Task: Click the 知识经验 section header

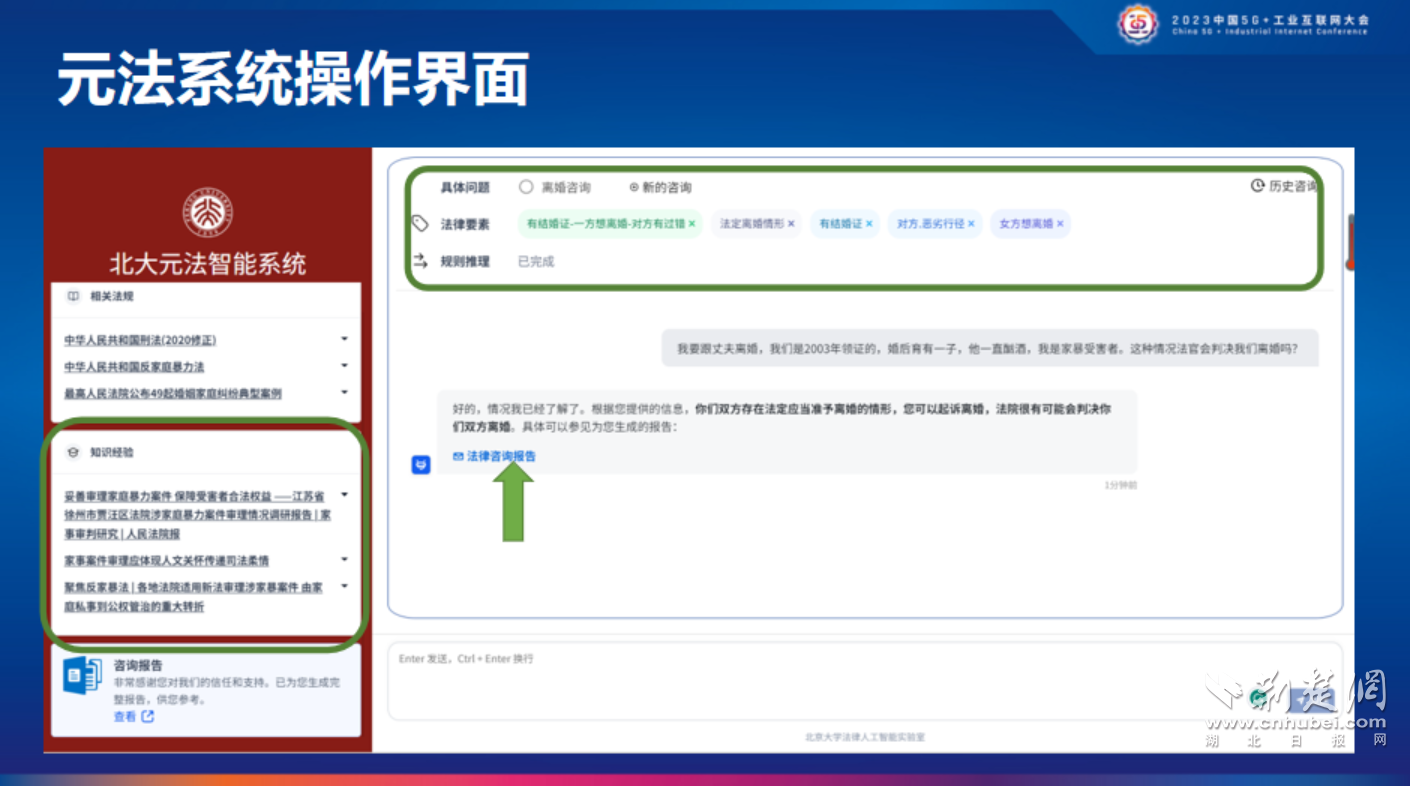Action: 112,453
